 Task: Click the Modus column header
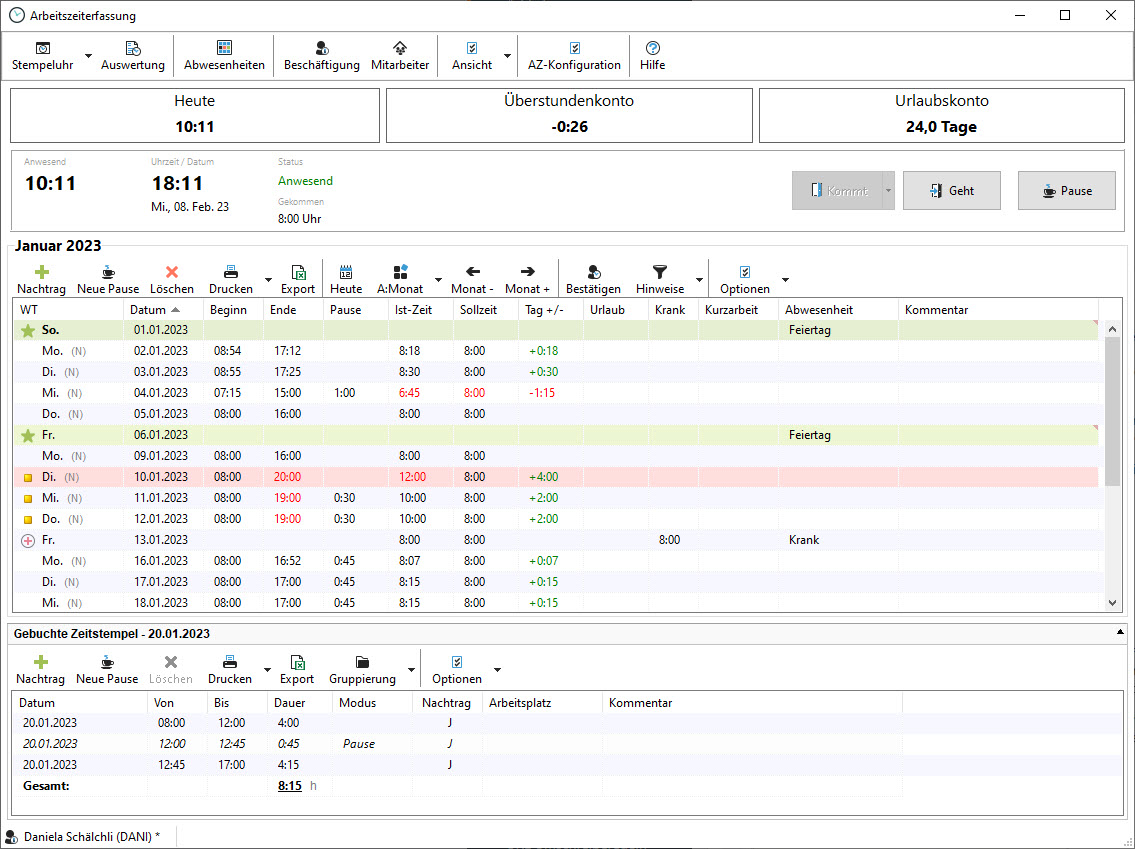[x=372, y=703]
